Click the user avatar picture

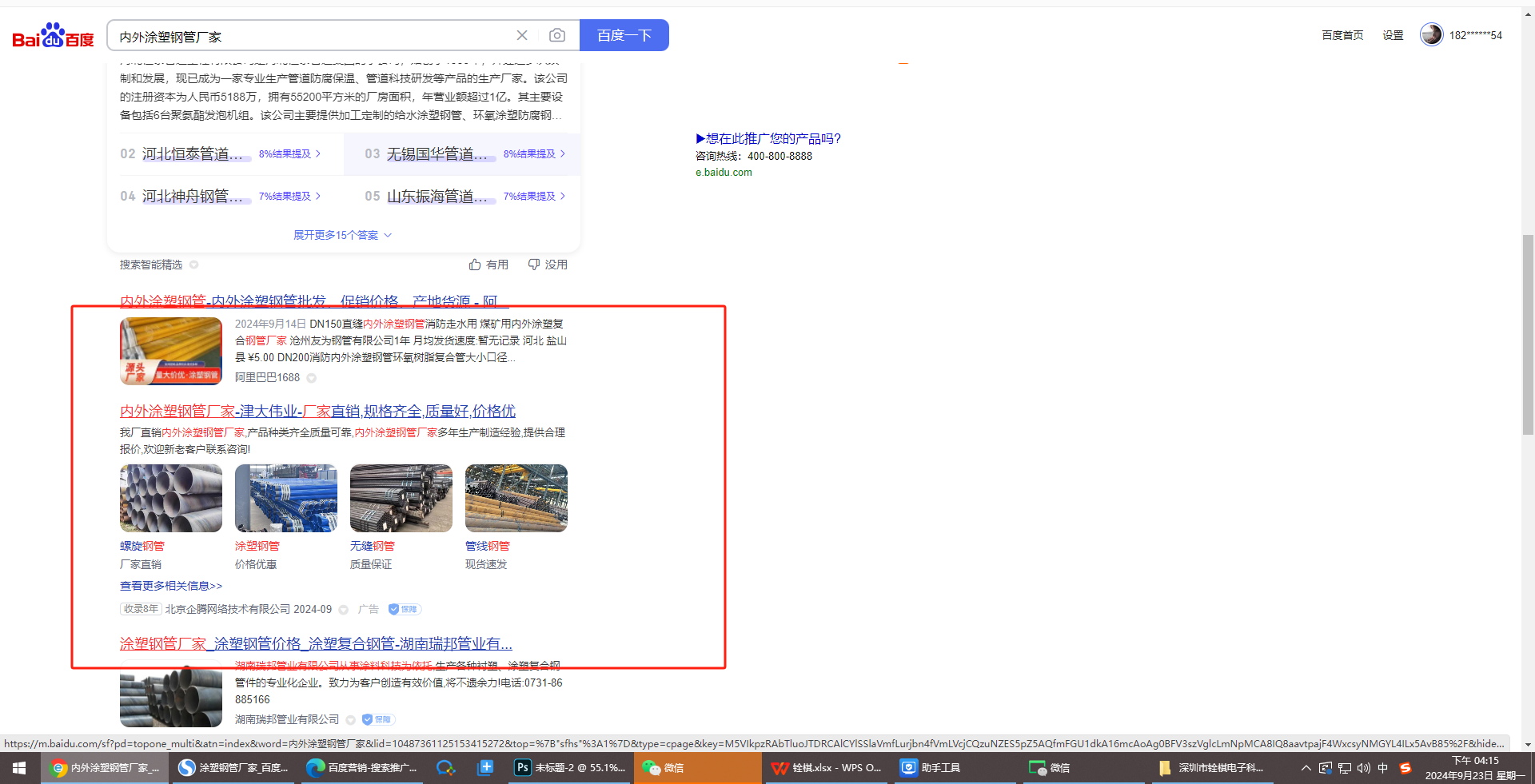point(1431,34)
